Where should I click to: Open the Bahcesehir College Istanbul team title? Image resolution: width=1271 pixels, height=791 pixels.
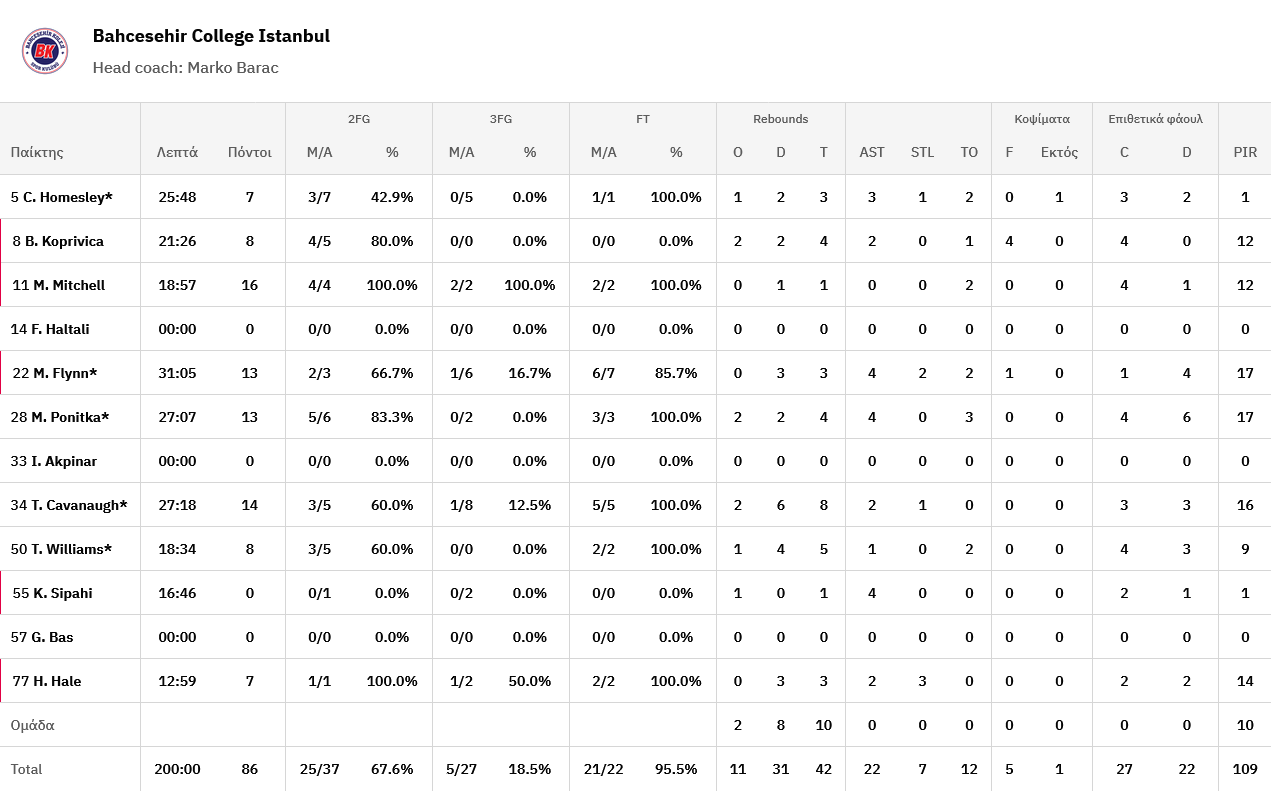(211, 36)
